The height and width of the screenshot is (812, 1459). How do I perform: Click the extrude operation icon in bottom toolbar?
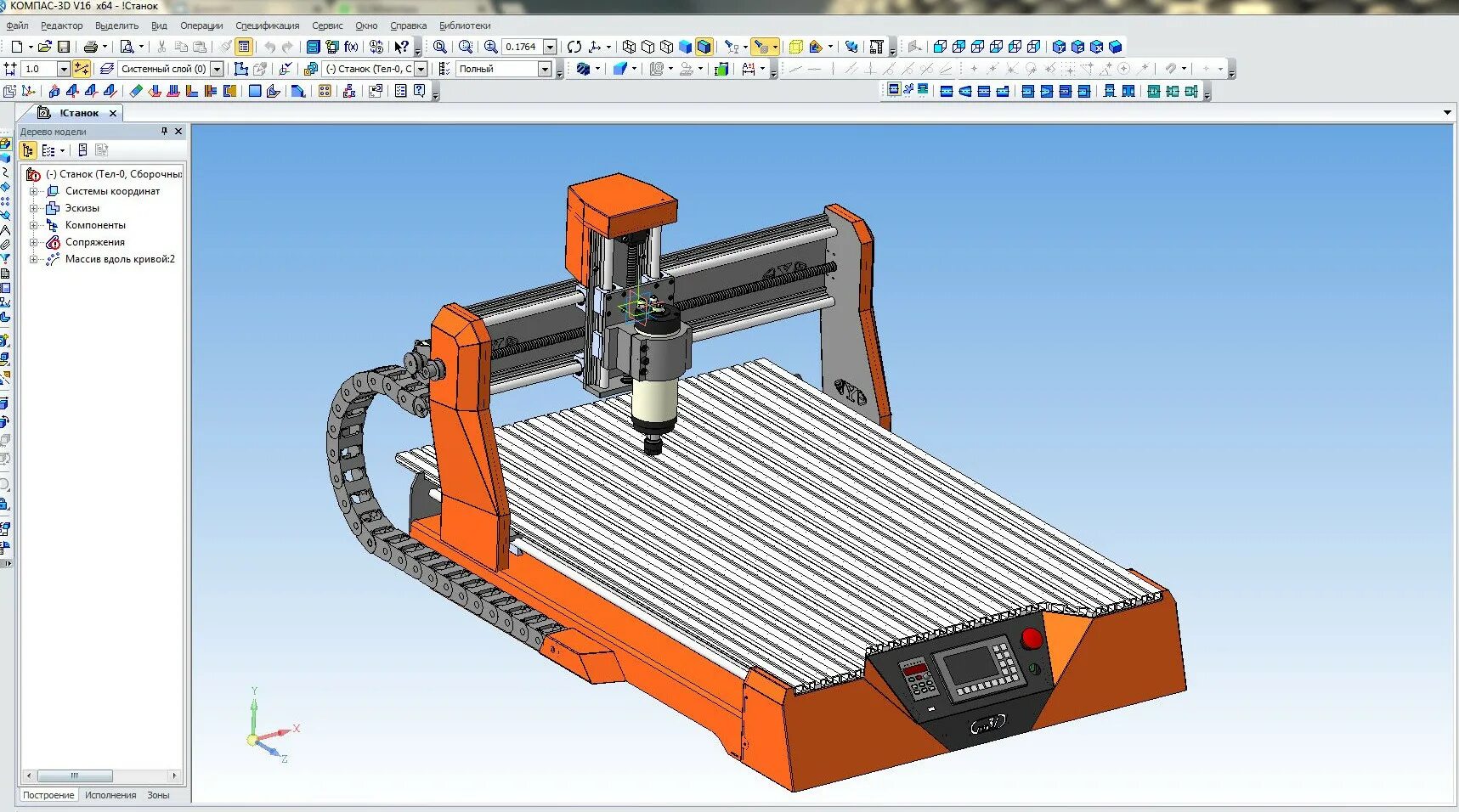[x=54, y=91]
